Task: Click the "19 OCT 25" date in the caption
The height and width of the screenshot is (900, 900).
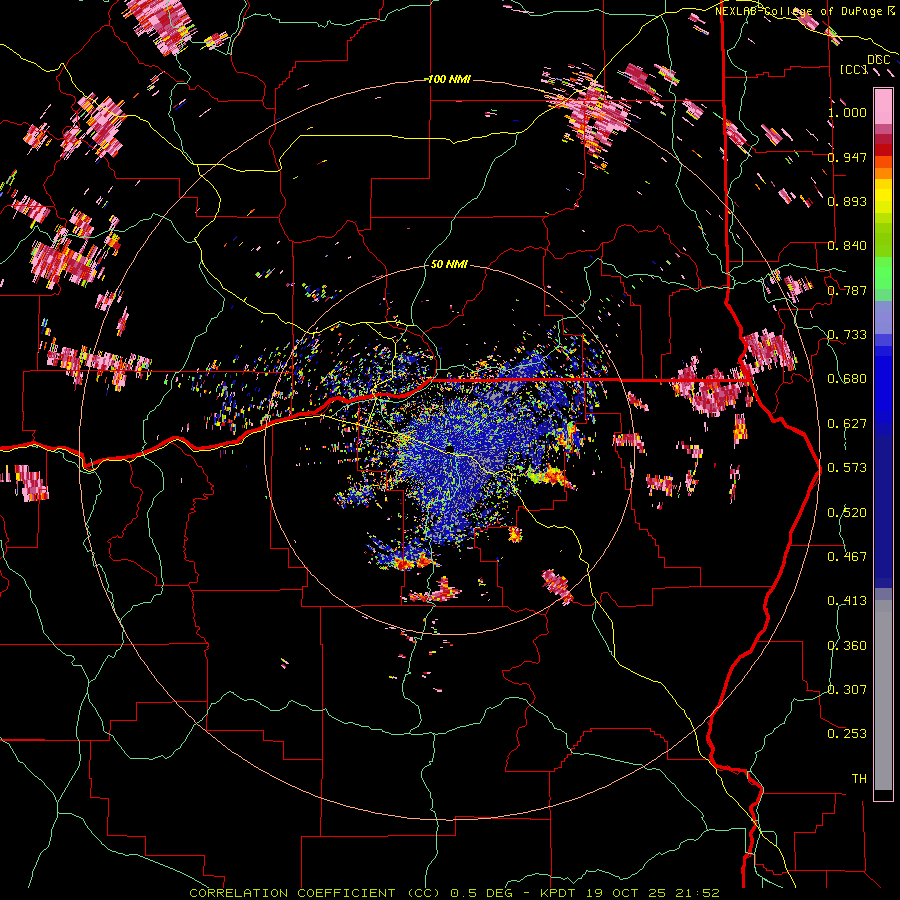Action: click(626, 893)
